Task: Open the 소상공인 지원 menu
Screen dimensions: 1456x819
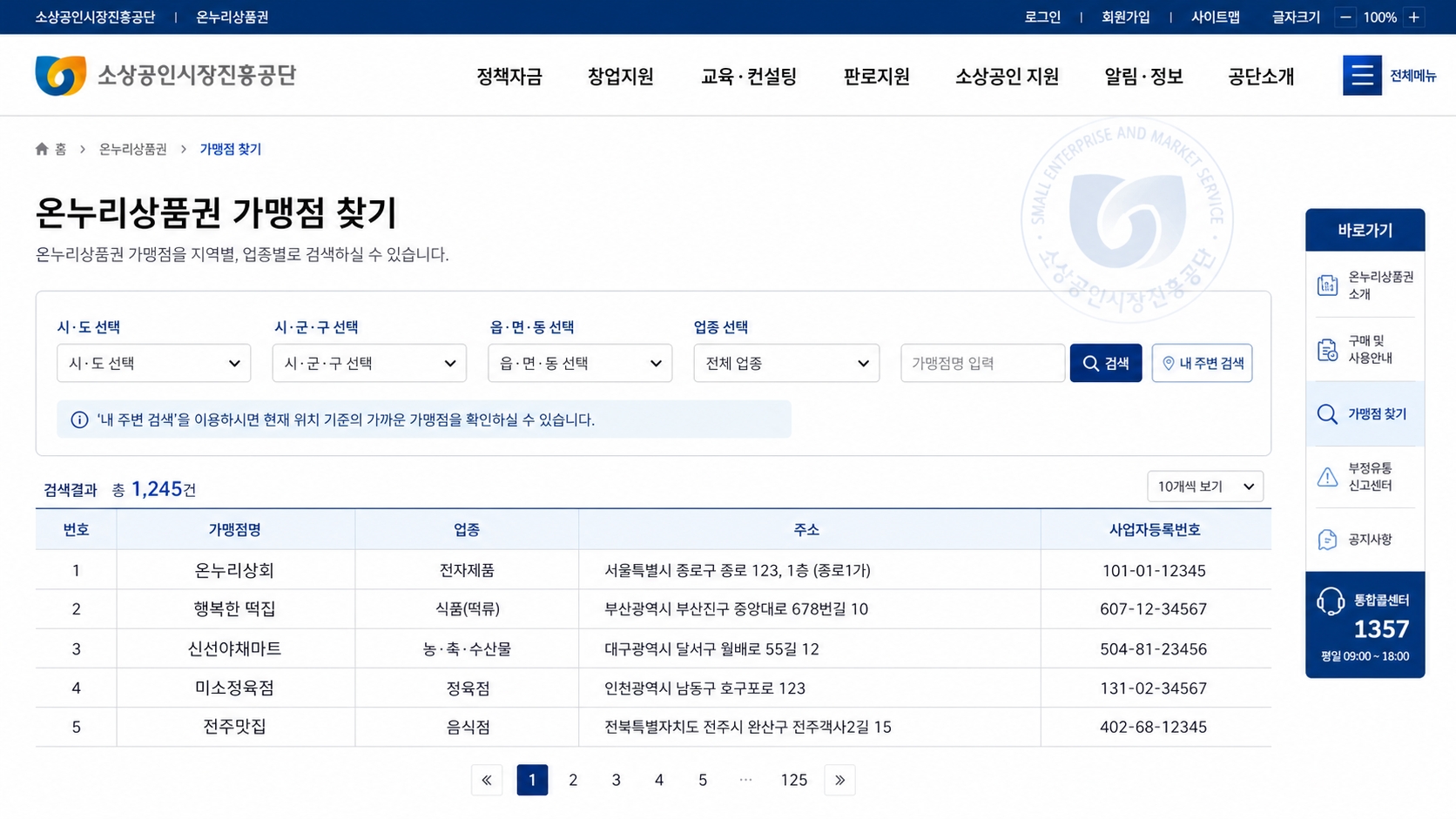Action: pos(1007,77)
